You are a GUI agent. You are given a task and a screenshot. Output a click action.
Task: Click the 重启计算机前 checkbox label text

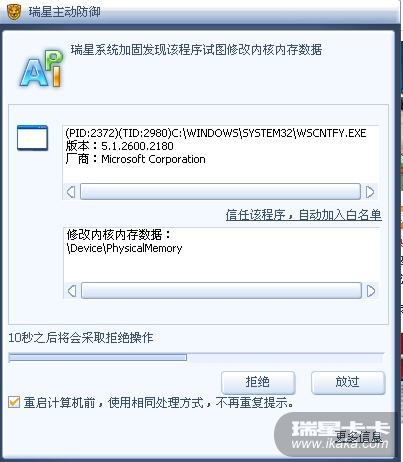[159, 403]
